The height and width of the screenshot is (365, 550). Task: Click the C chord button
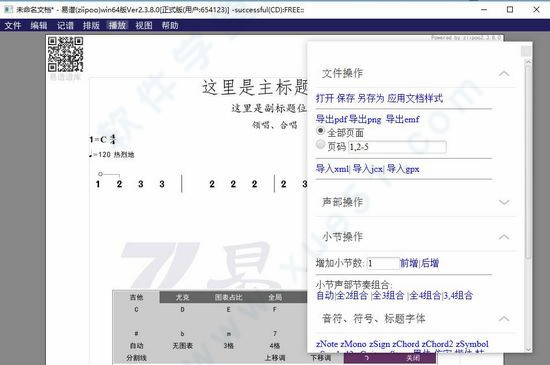[136, 310]
